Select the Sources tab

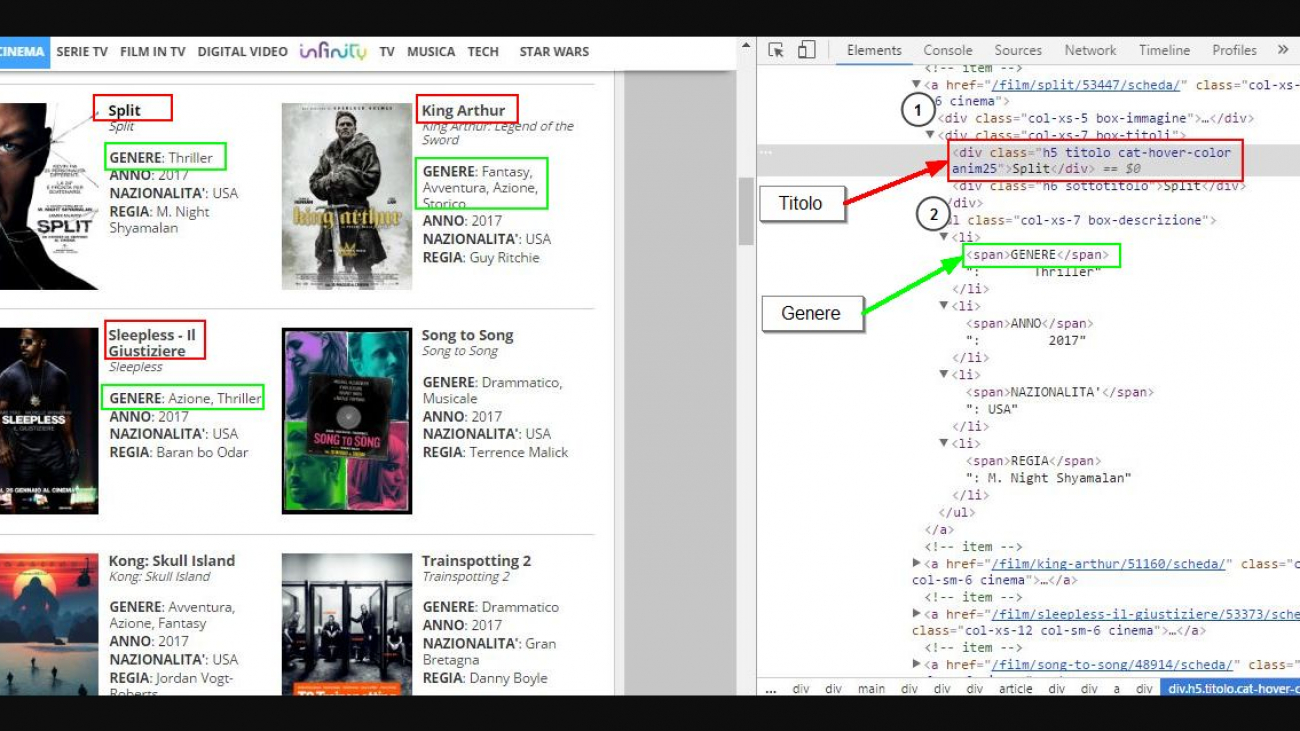click(1018, 50)
